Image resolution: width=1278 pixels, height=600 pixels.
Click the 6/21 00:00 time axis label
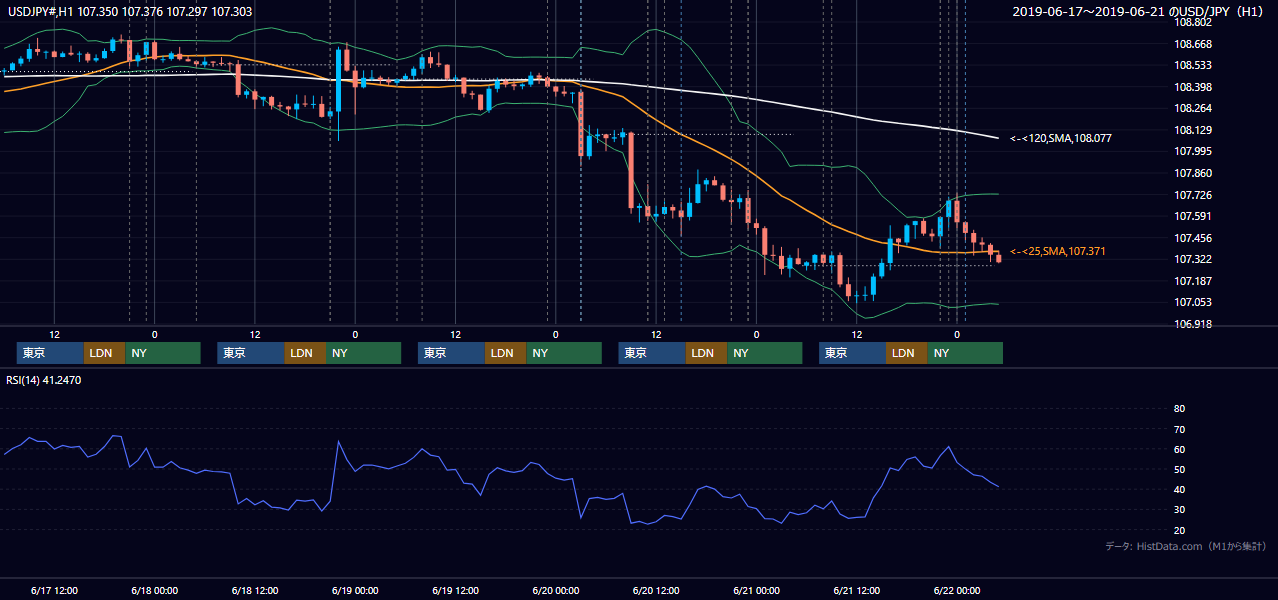[756, 590]
